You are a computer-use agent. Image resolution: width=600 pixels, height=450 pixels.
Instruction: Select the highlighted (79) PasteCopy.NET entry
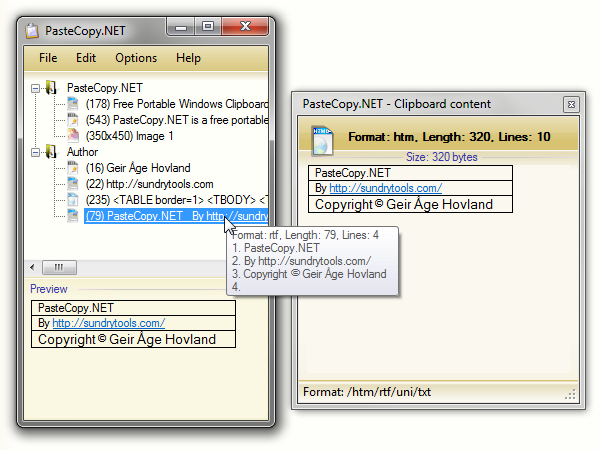(x=176, y=216)
